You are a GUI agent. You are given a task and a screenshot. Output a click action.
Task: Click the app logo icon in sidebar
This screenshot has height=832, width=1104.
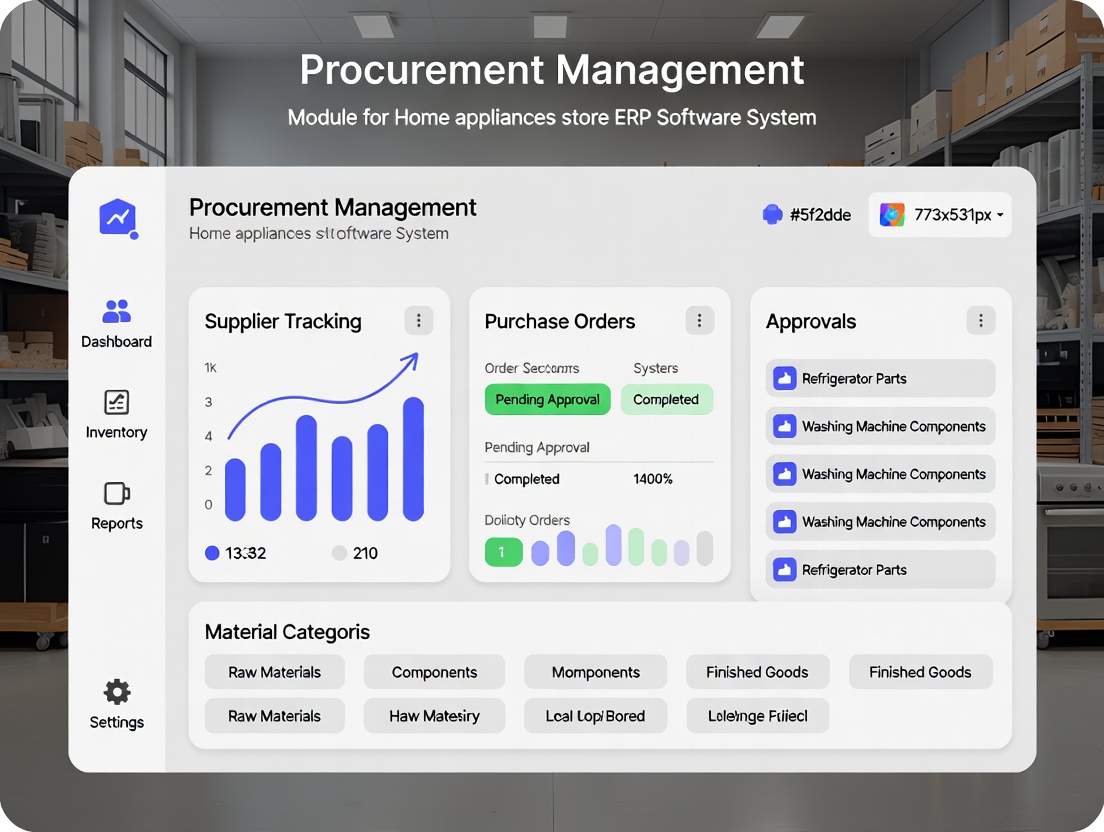(x=117, y=217)
